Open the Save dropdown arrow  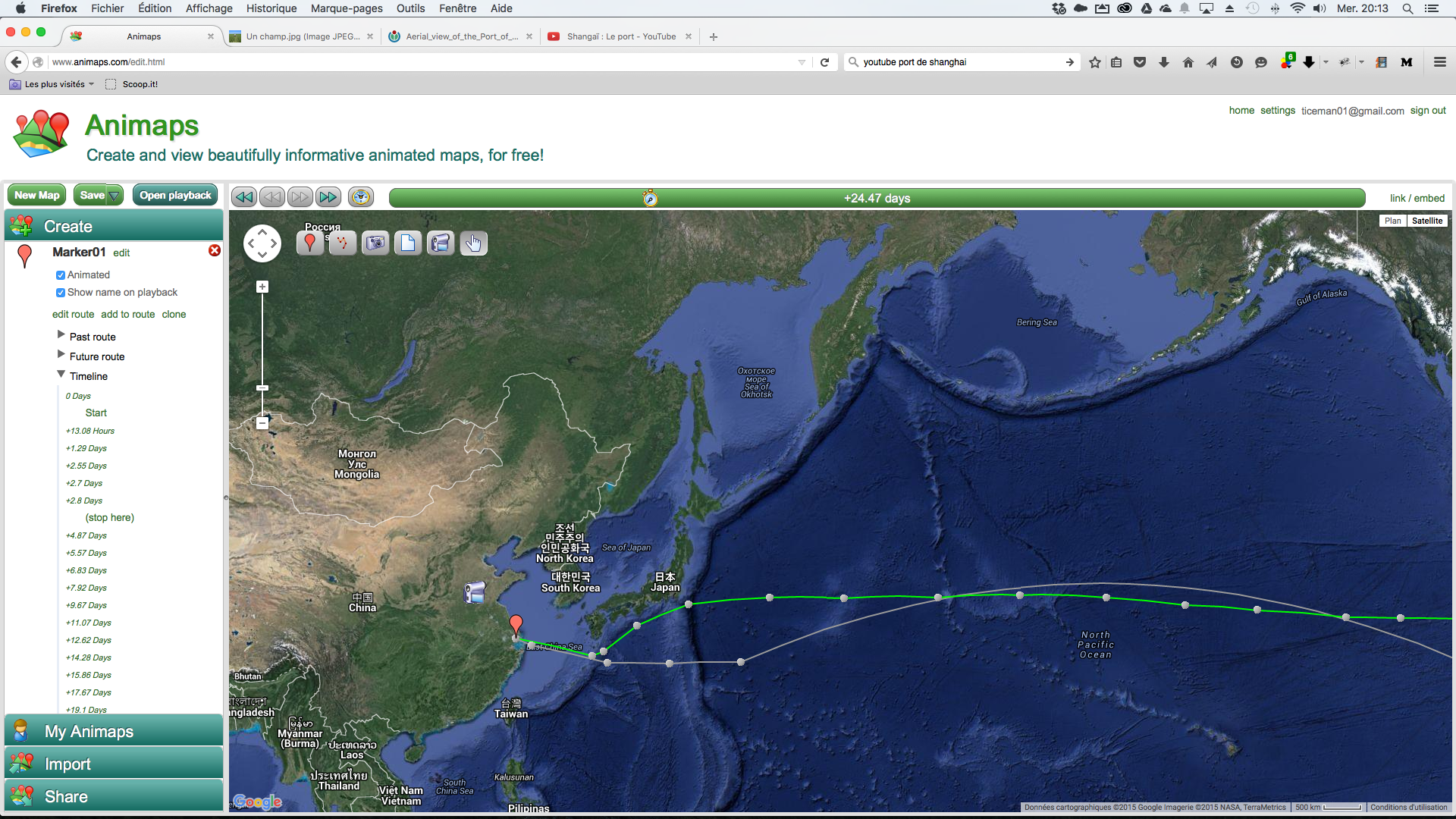115,196
